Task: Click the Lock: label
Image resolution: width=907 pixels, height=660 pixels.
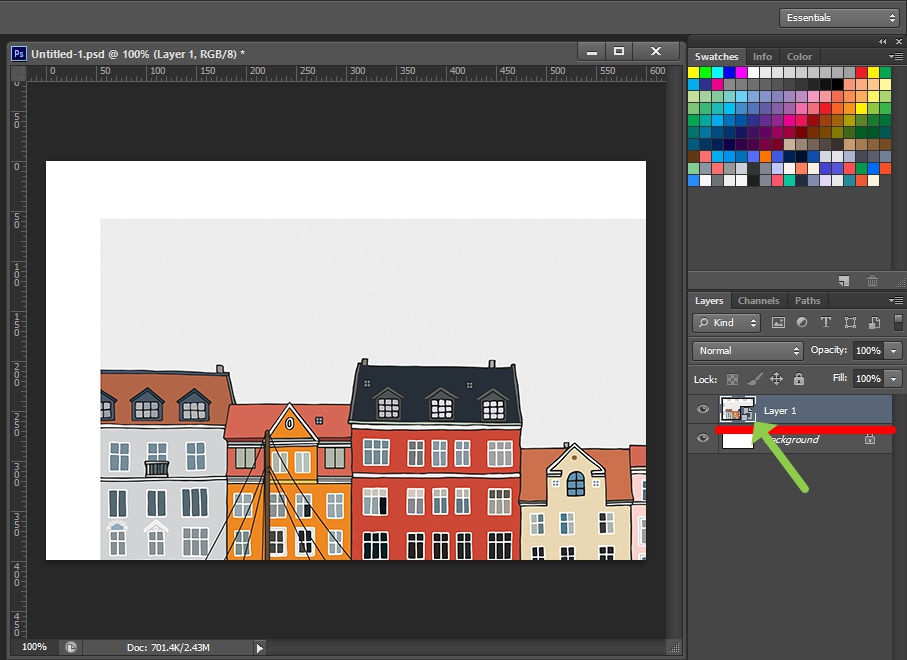Action: (x=705, y=379)
